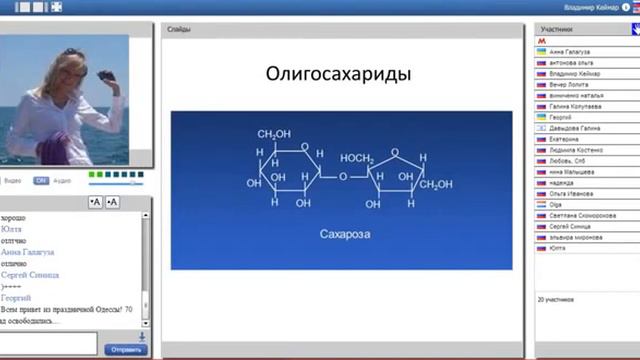Click the Сахароза structure slide image
The height and width of the screenshot is (360, 640).
point(342,190)
